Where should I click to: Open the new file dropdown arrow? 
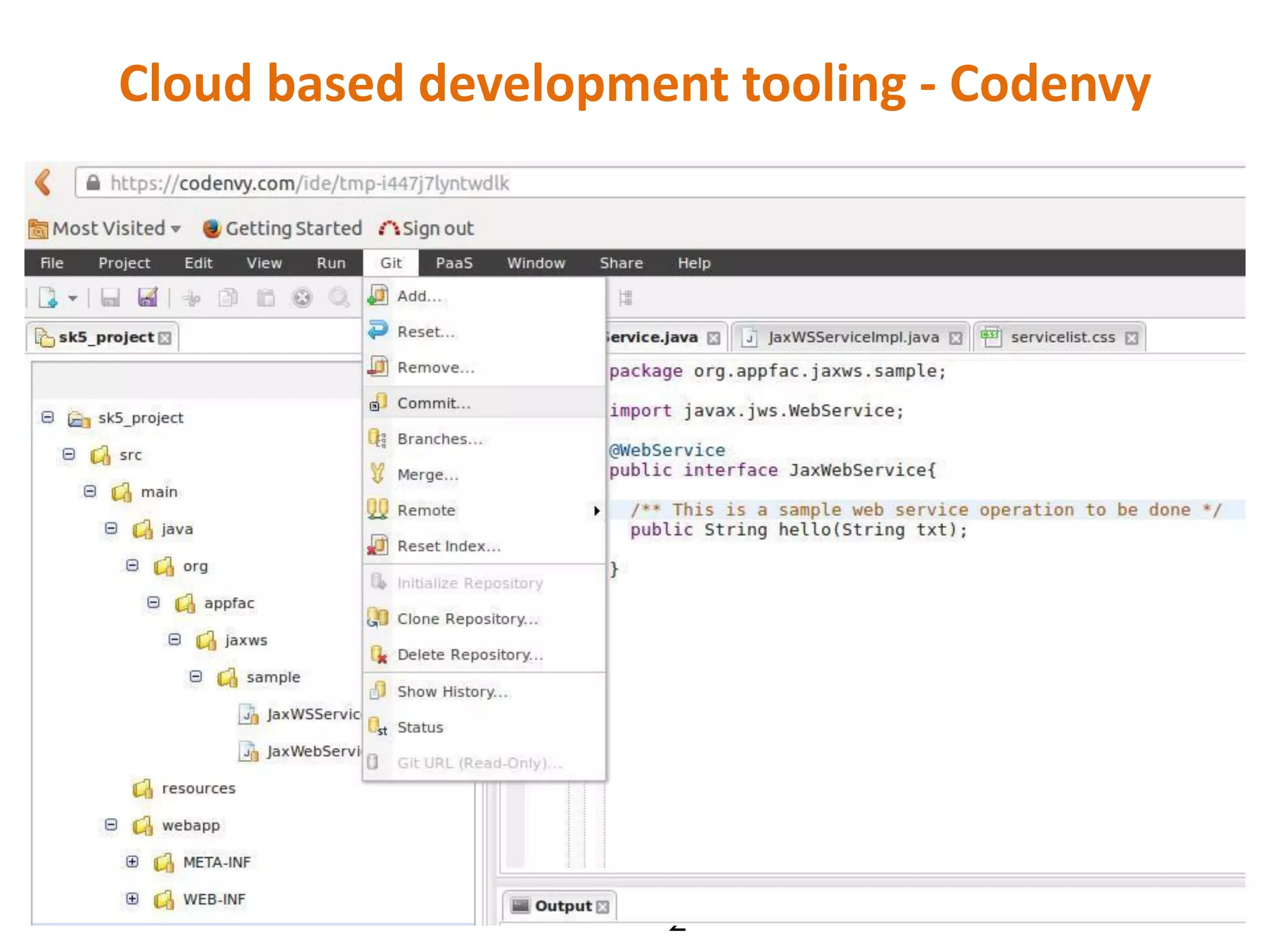click(x=73, y=299)
